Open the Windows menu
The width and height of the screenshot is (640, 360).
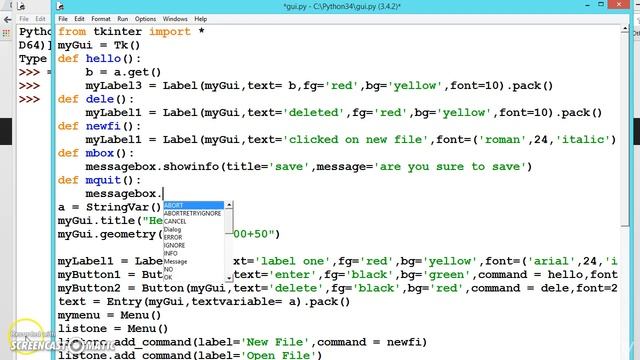tap(175, 19)
